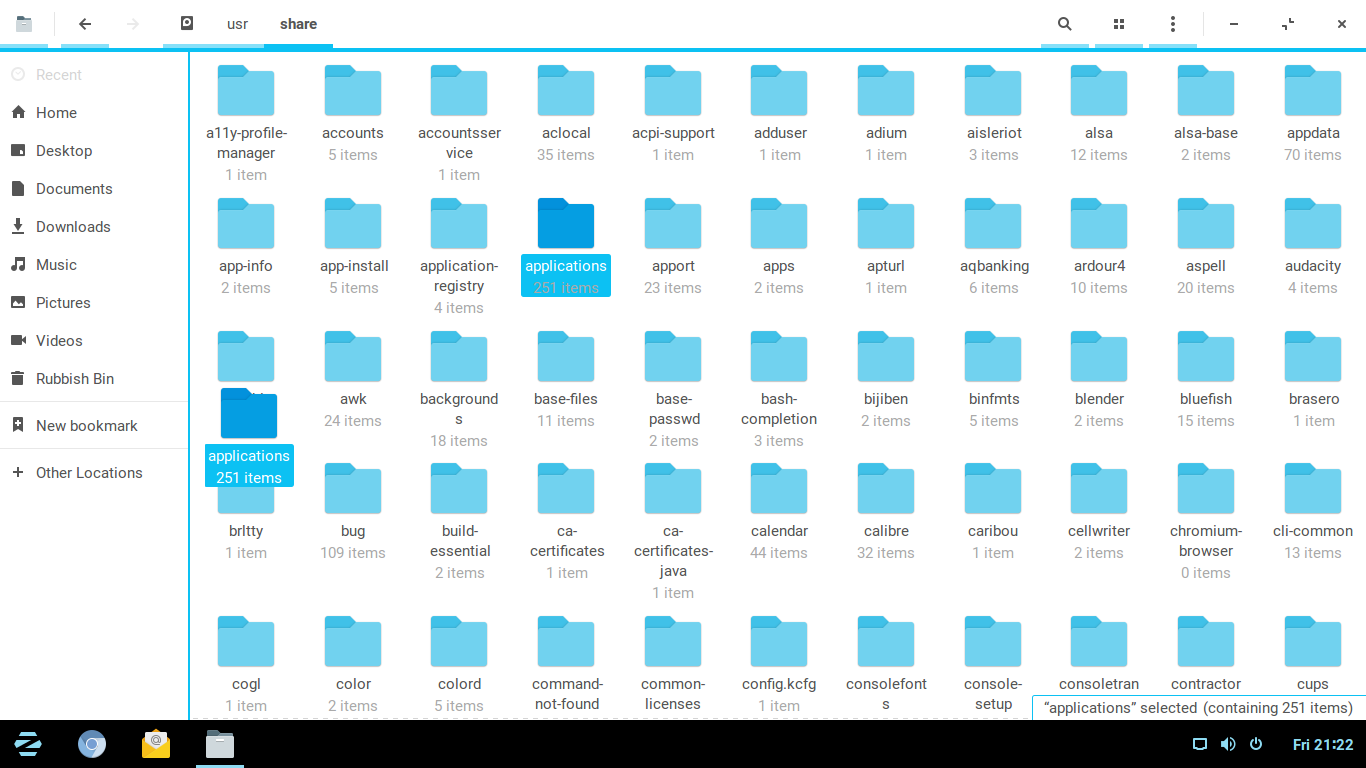Select the blender folder
Viewport: 1366px width, 768px height.
(1099, 359)
